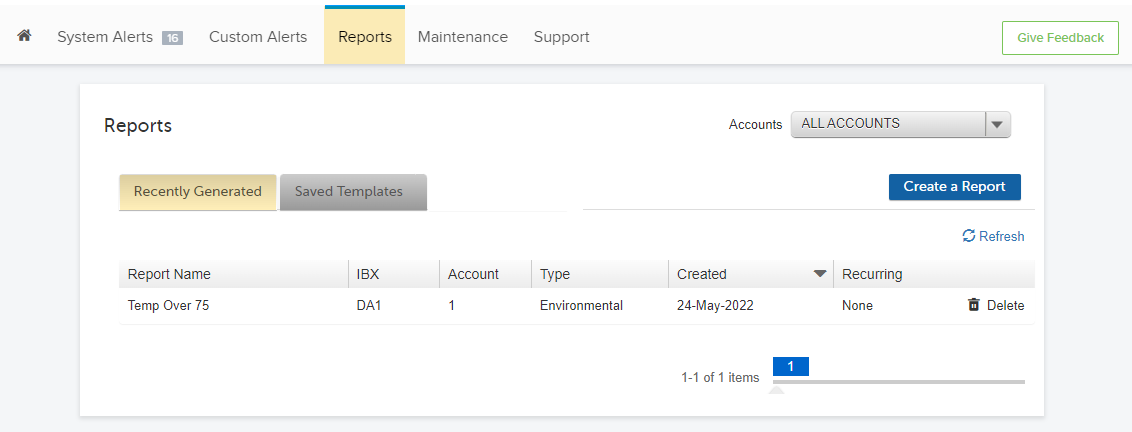Click the refresh circular arrows icon
1132x432 pixels.
(969, 236)
